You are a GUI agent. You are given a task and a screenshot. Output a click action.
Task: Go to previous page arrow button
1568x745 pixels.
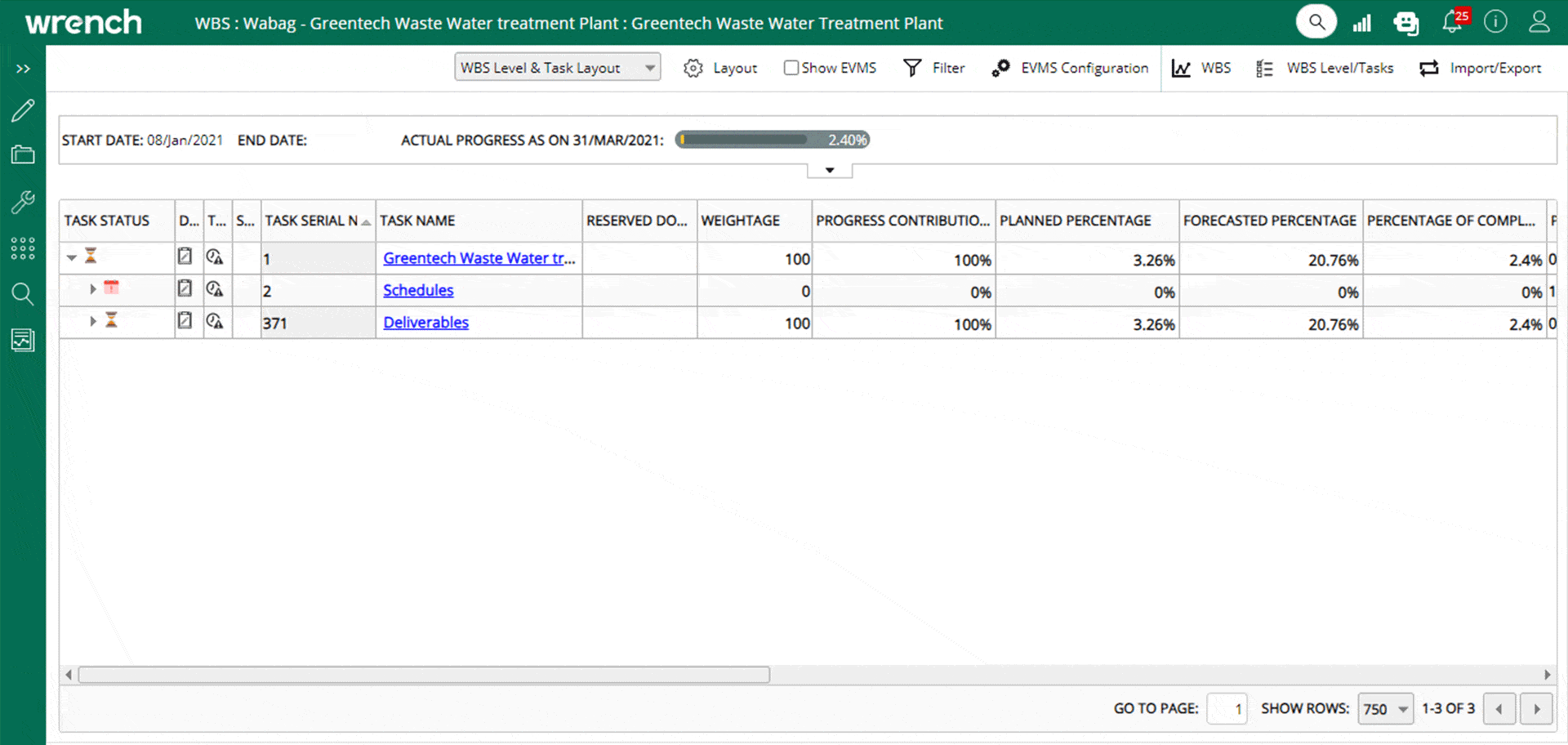pos(1499,708)
